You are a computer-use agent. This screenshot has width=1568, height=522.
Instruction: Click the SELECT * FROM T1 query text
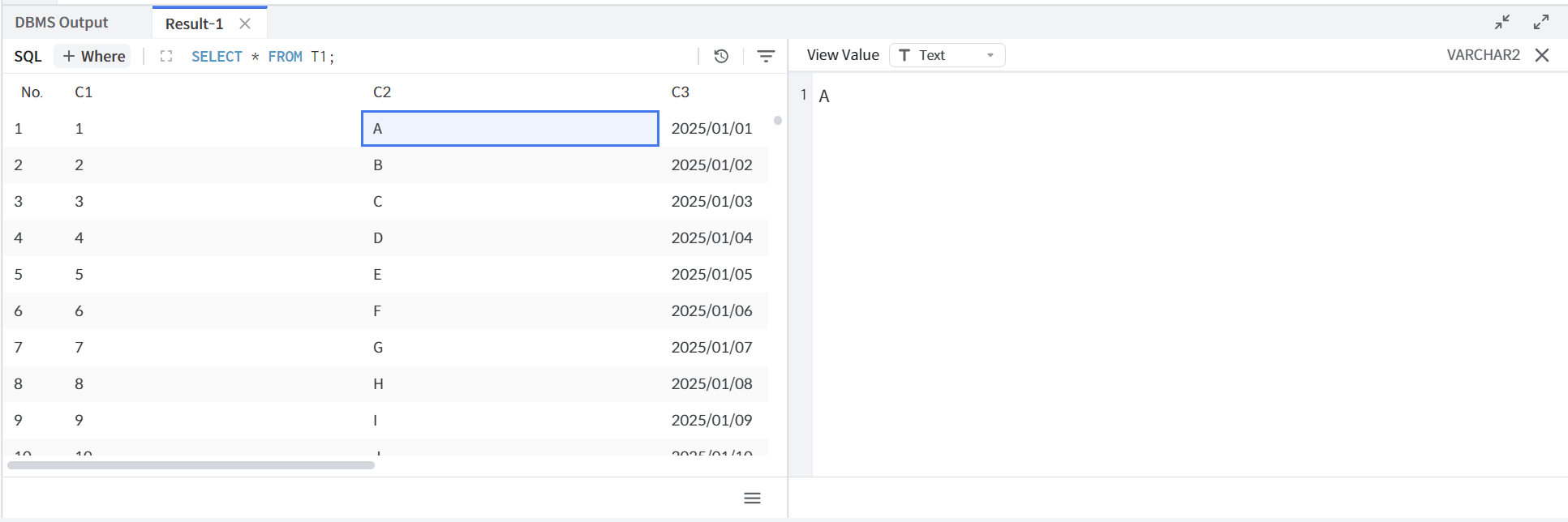coord(262,56)
